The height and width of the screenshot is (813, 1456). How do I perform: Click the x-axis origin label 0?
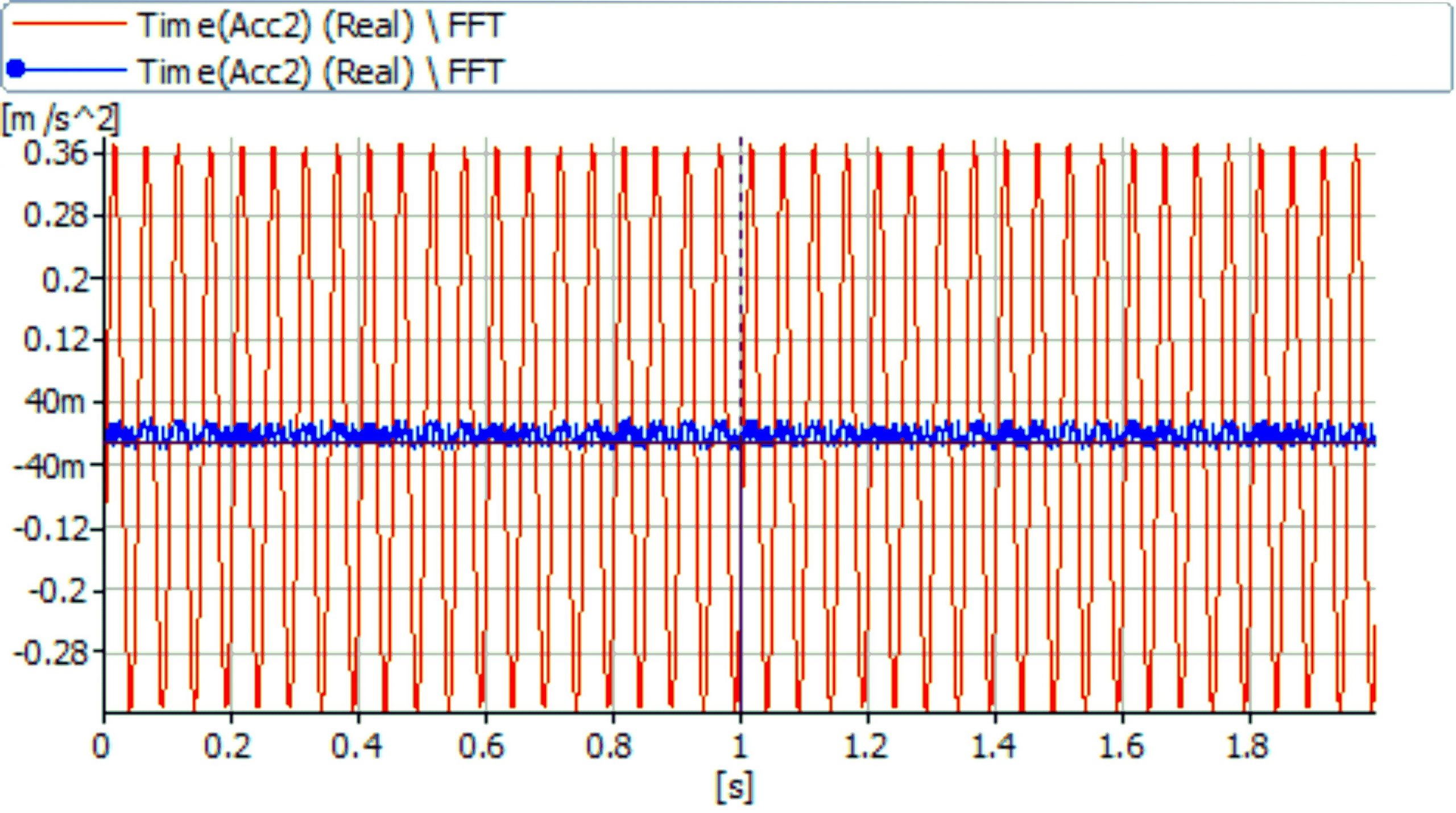point(101,746)
